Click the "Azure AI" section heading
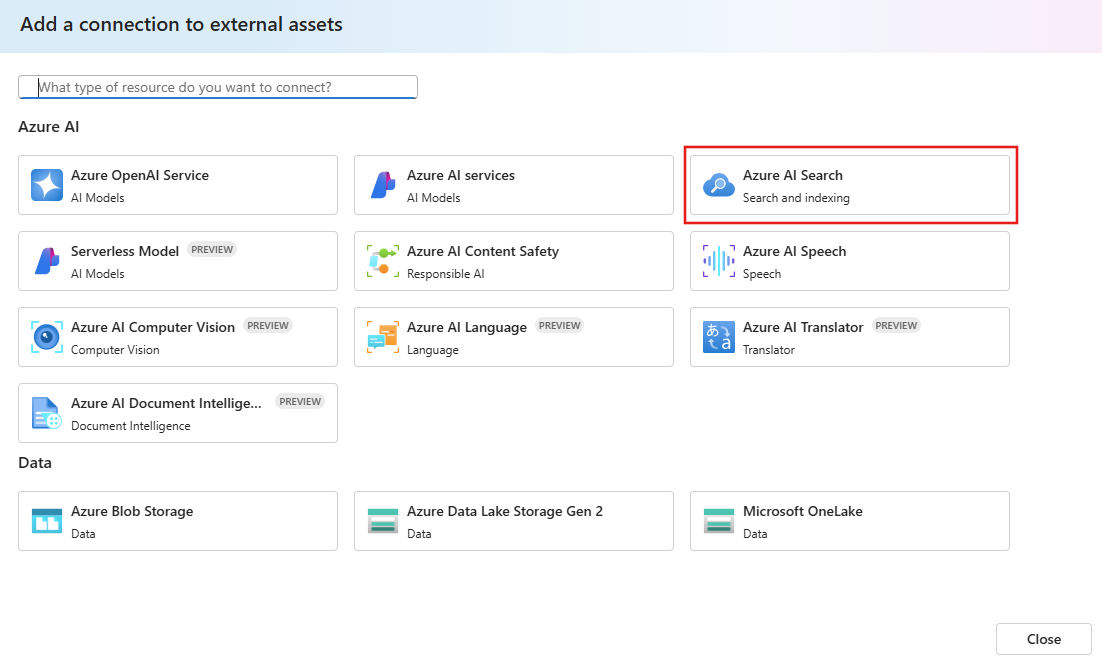1102x663 pixels. pyautogui.click(x=48, y=127)
